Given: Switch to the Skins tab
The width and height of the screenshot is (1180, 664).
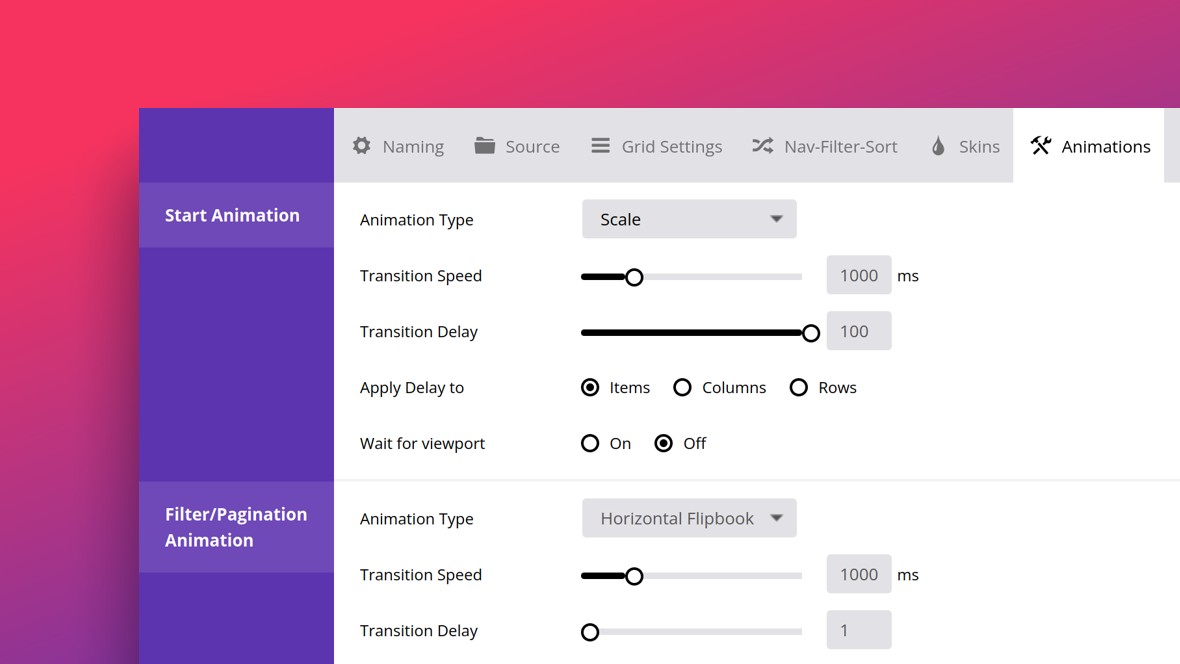Looking at the screenshot, I should click(966, 145).
